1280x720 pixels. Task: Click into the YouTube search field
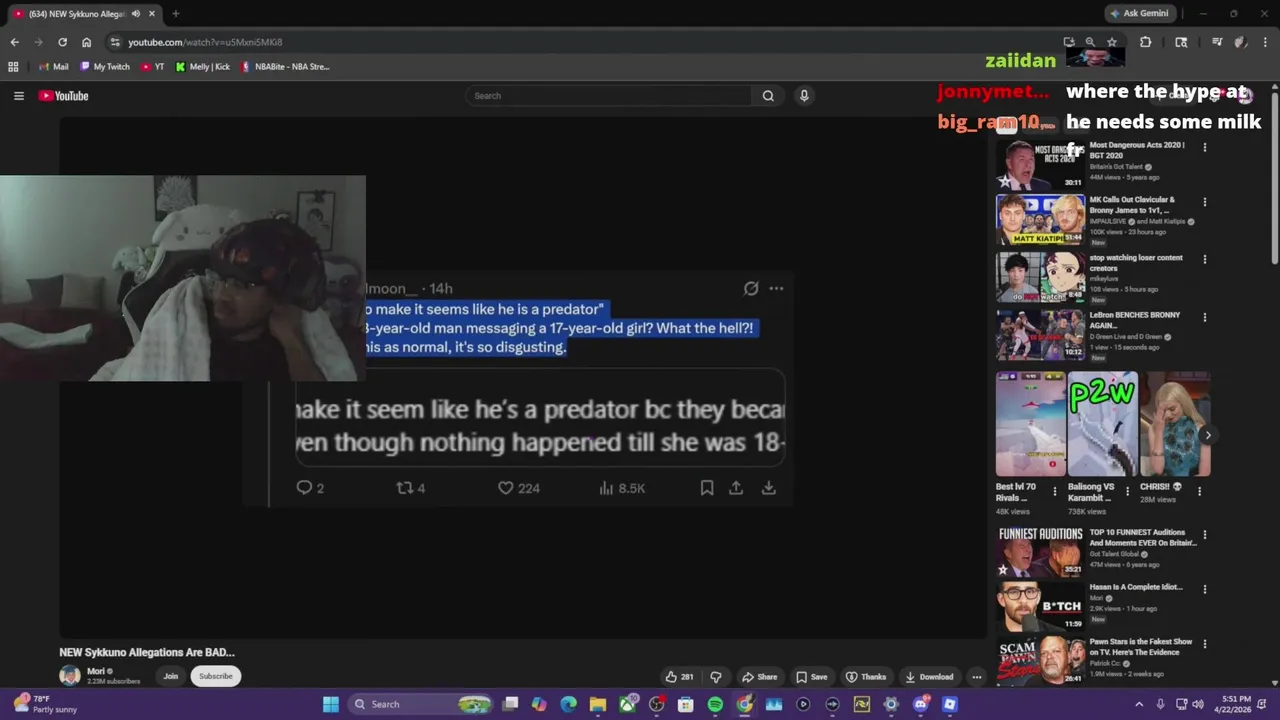pos(609,96)
